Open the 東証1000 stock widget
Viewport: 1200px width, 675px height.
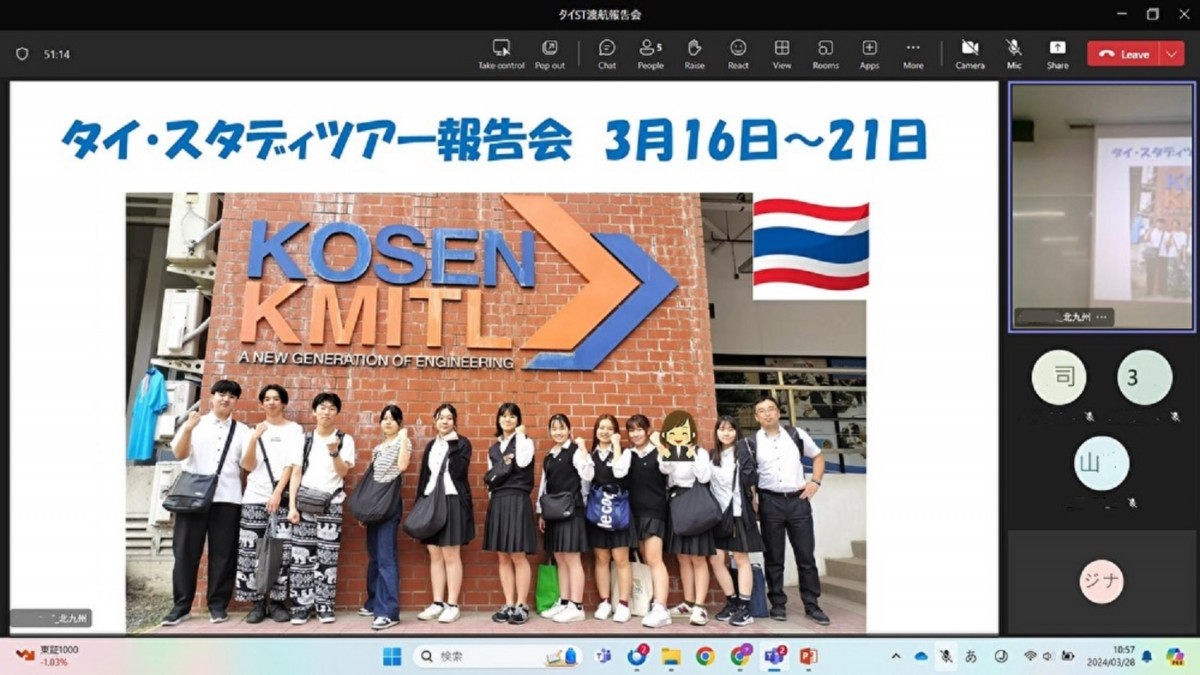(47, 656)
